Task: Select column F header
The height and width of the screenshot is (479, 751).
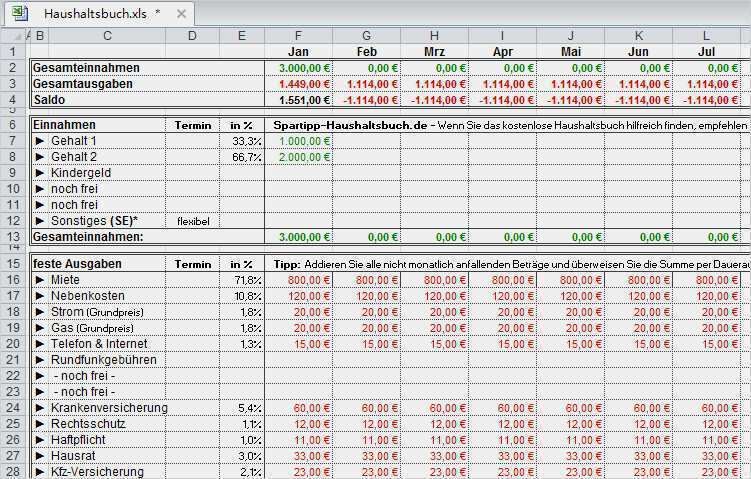Action: click(298, 35)
